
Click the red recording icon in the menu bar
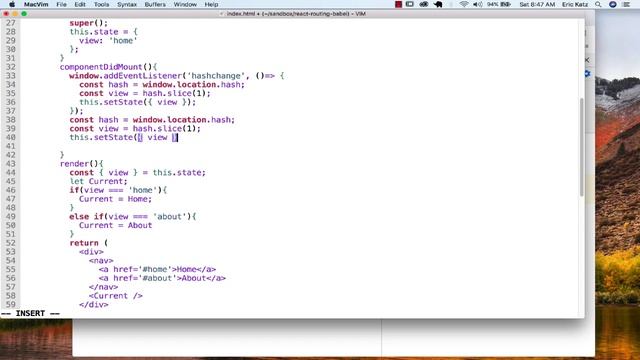(398, 4)
